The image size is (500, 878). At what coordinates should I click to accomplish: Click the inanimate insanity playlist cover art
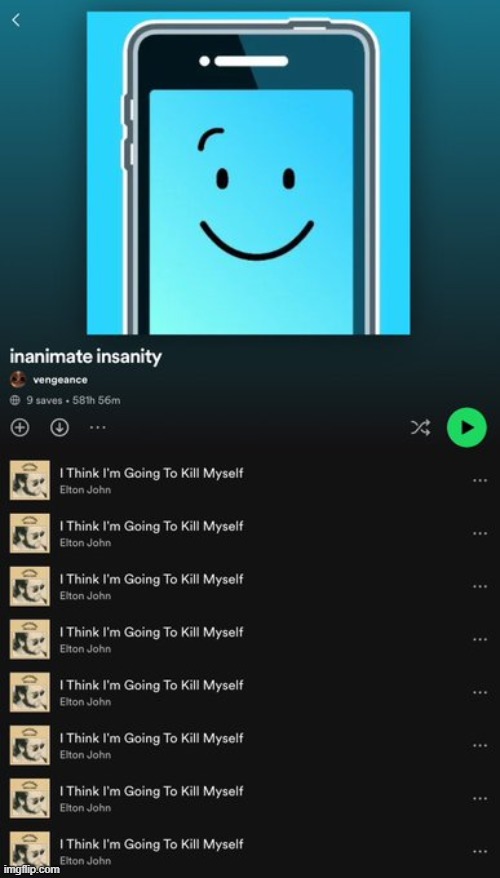[x=249, y=173]
